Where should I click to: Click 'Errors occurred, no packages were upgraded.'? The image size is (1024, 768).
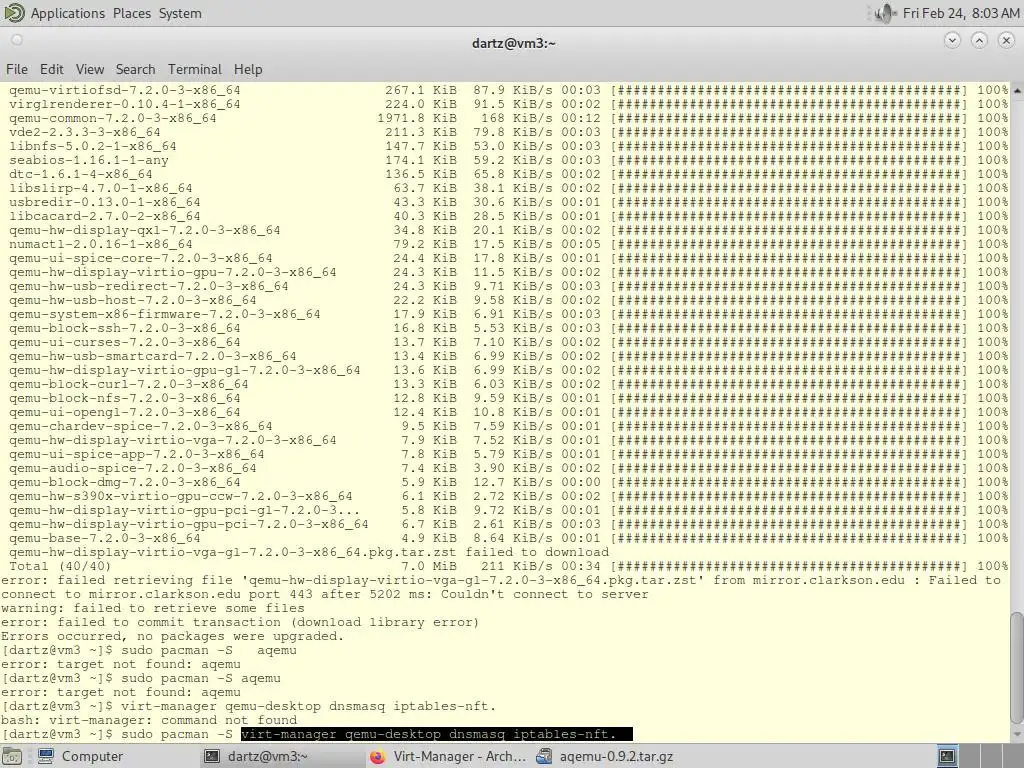172,636
